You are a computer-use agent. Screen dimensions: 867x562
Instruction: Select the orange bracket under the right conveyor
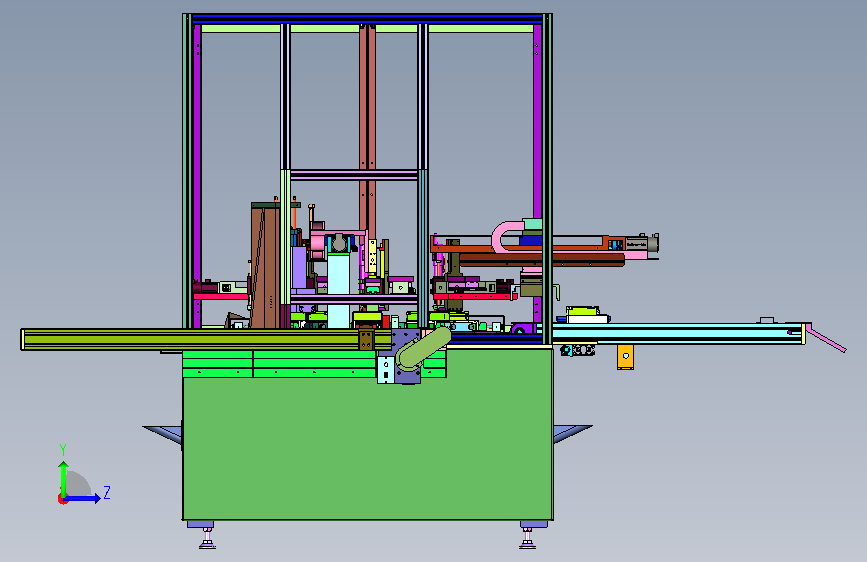[x=625, y=357]
